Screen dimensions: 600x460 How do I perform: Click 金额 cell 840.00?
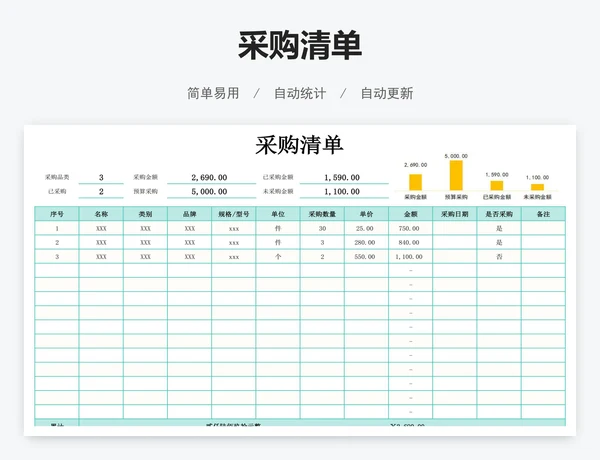coord(411,242)
